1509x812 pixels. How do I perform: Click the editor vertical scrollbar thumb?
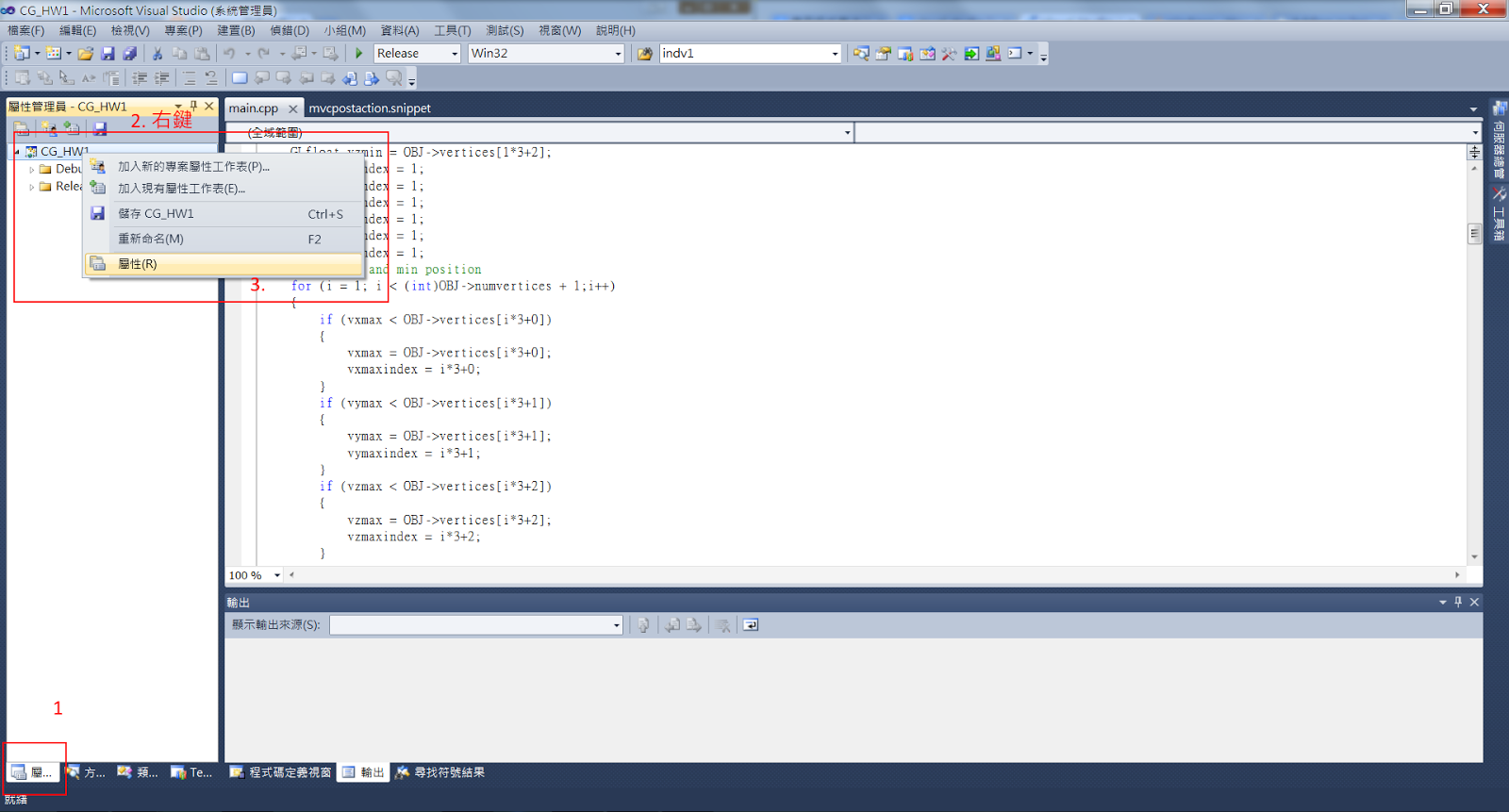tap(1474, 234)
